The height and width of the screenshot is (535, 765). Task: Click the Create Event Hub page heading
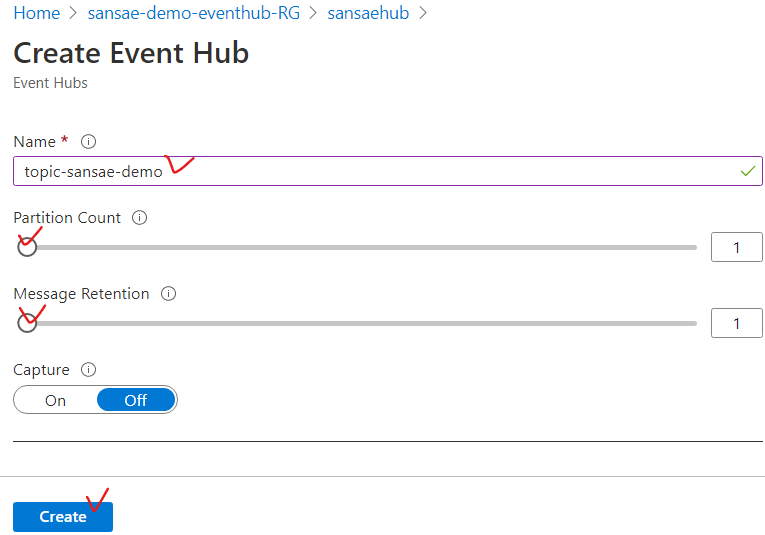[x=131, y=53]
